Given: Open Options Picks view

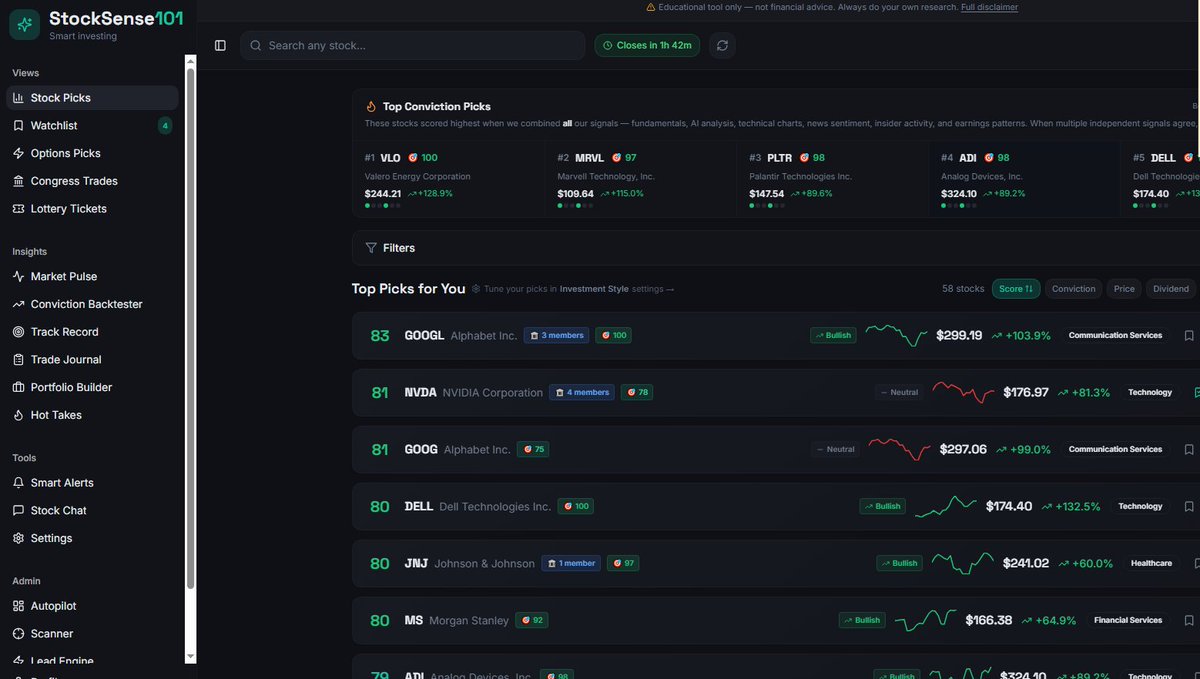Looking at the screenshot, I should (92, 153).
